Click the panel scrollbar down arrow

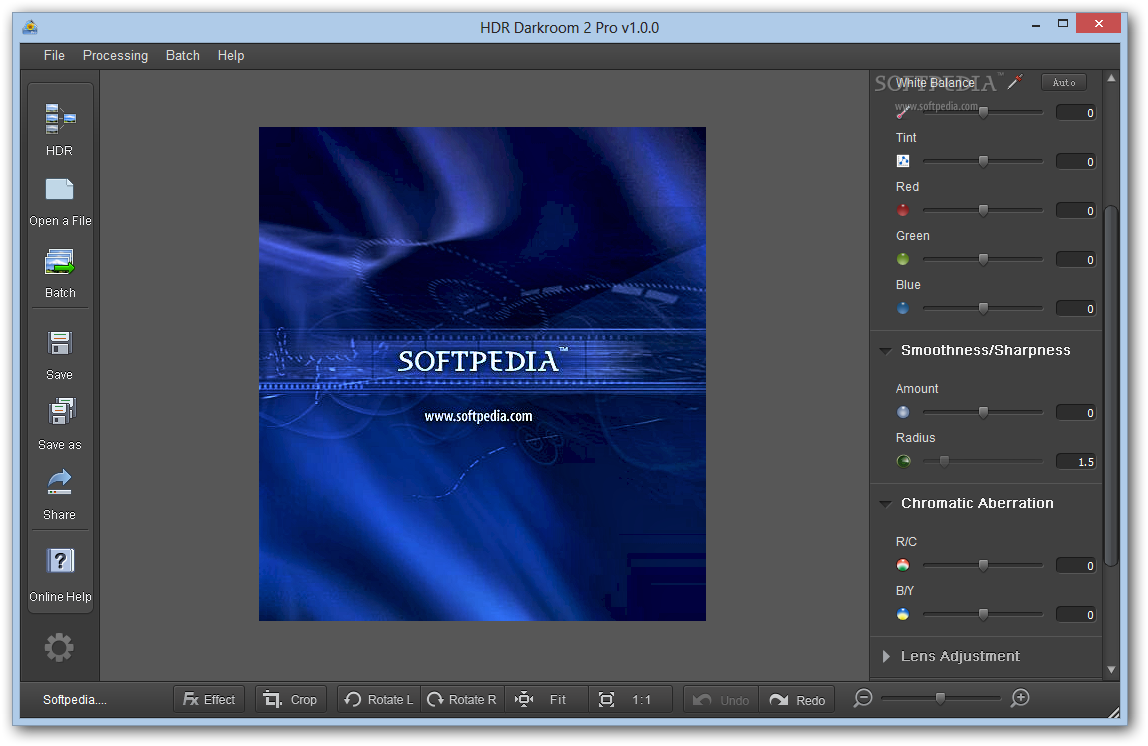click(1111, 669)
